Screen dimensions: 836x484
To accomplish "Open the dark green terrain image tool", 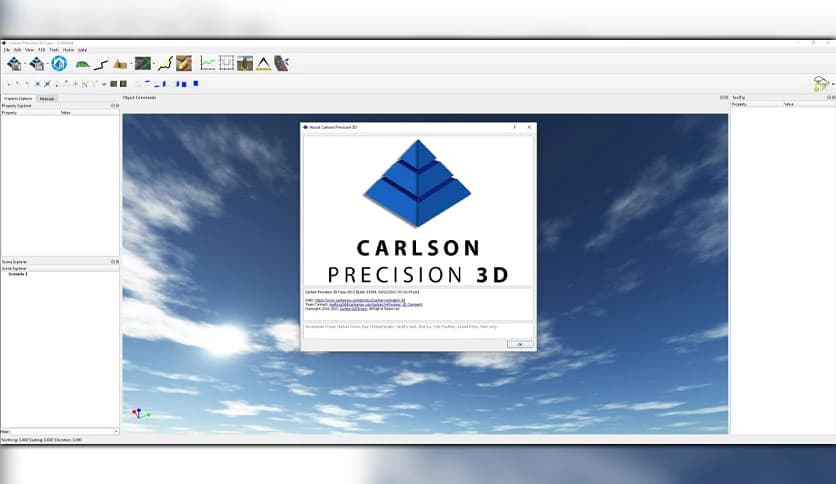I will coord(142,63).
